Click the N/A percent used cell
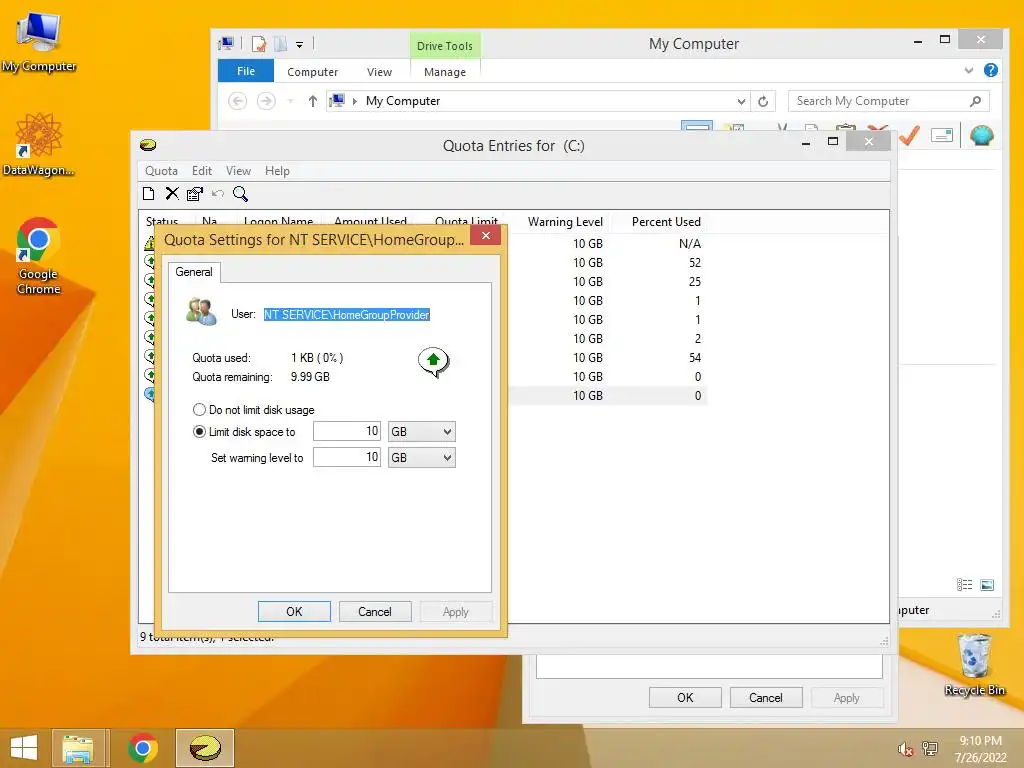 coord(690,244)
